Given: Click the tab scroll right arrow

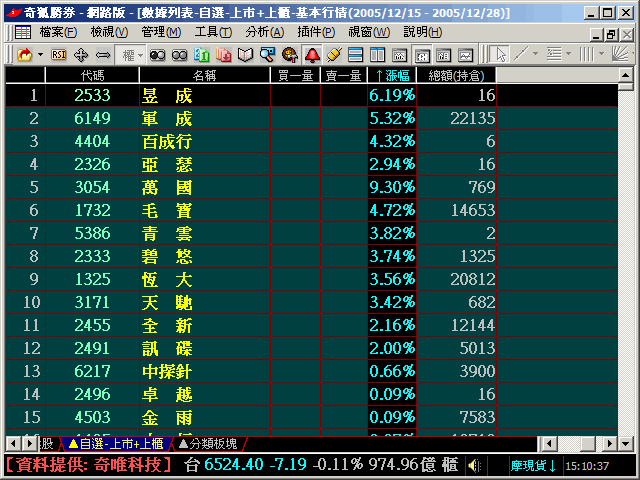Looking at the screenshot, I should coord(29,444).
